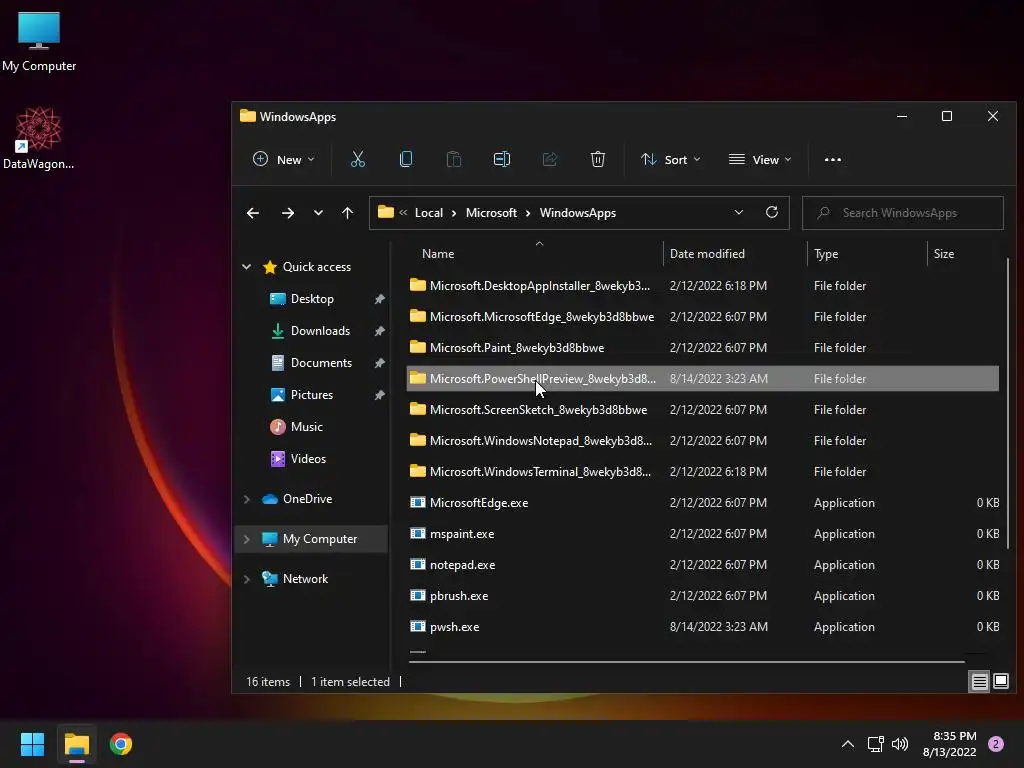Go up one folder level arrow
Screen dimensions: 1024x768
pos(347,213)
